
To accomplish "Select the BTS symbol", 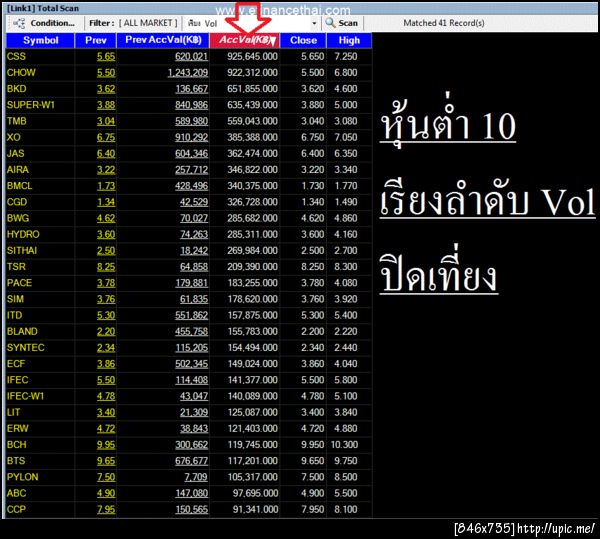I will 16,461.
